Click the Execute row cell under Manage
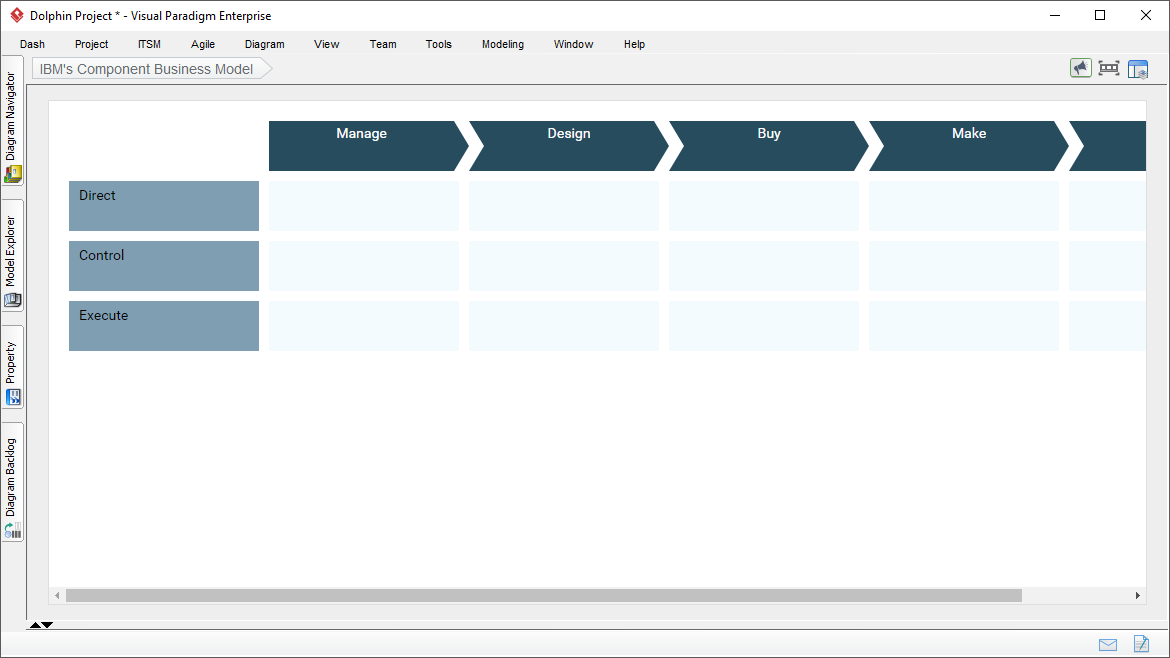 coord(363,326)
